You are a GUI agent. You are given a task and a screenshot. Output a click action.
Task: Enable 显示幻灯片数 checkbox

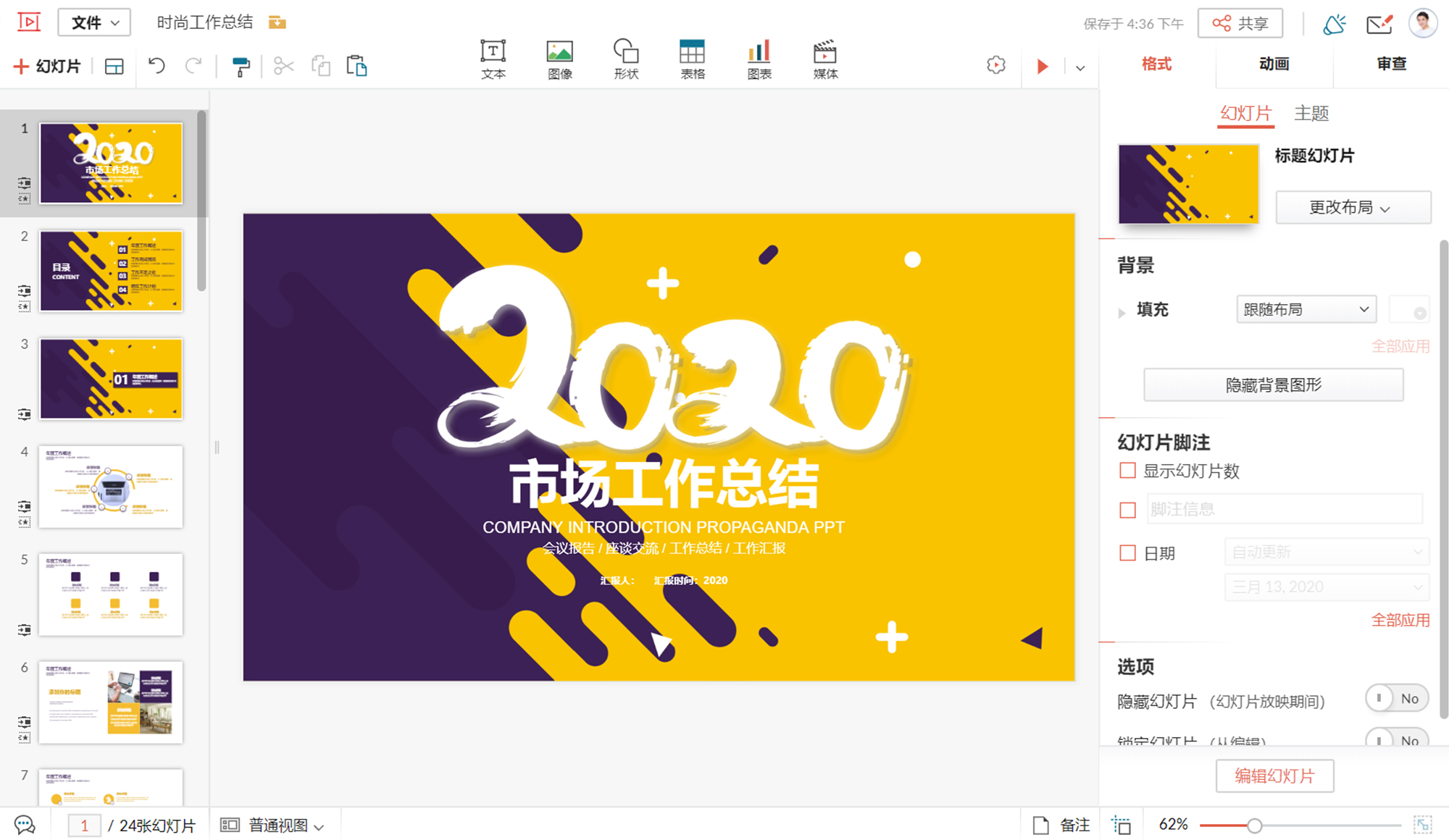1127,471
